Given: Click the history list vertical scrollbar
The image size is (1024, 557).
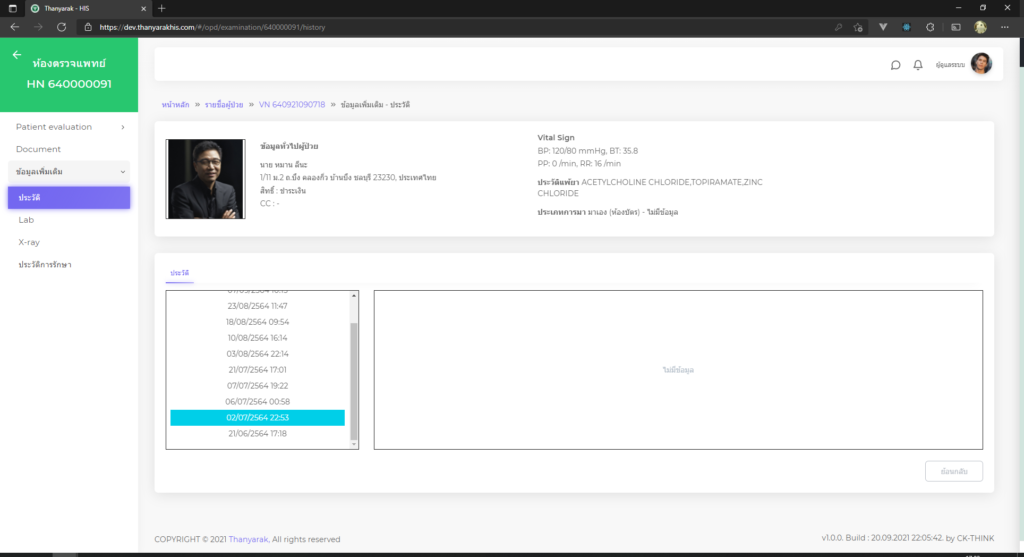Looking at the screenshot, I should 354,380.
